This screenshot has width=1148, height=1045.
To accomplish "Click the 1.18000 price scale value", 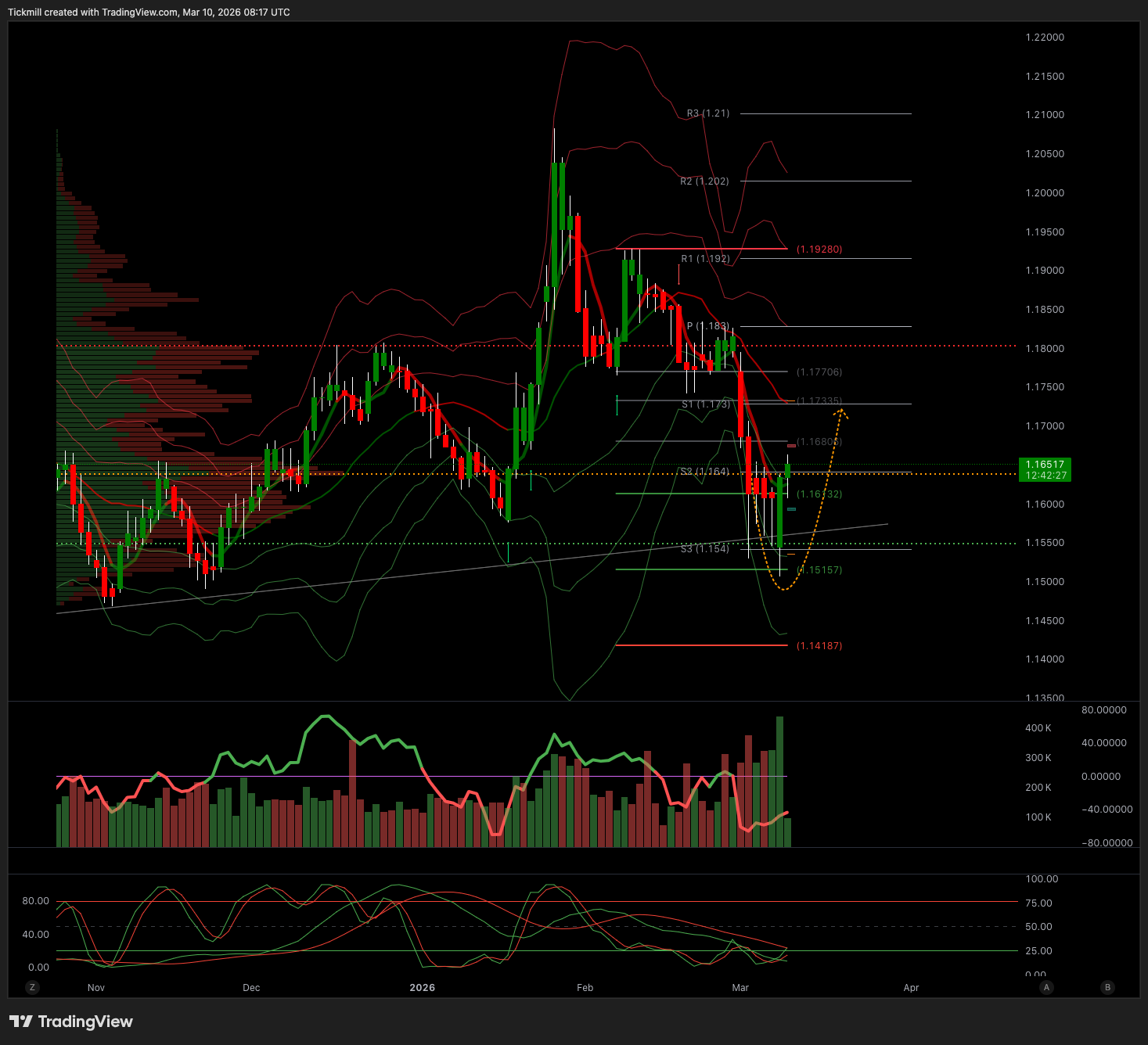I will click(x=1045, y=349).
